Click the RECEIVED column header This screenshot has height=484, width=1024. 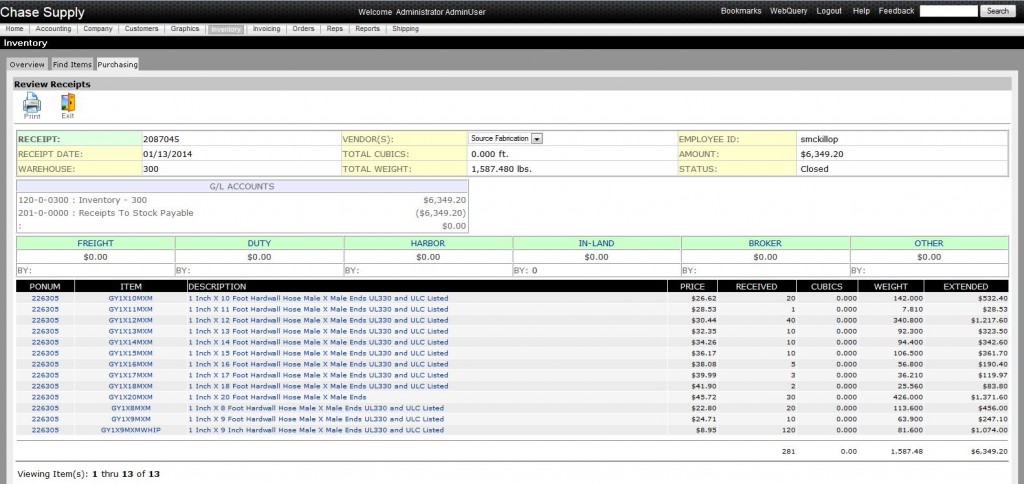(x=756, y=287)
